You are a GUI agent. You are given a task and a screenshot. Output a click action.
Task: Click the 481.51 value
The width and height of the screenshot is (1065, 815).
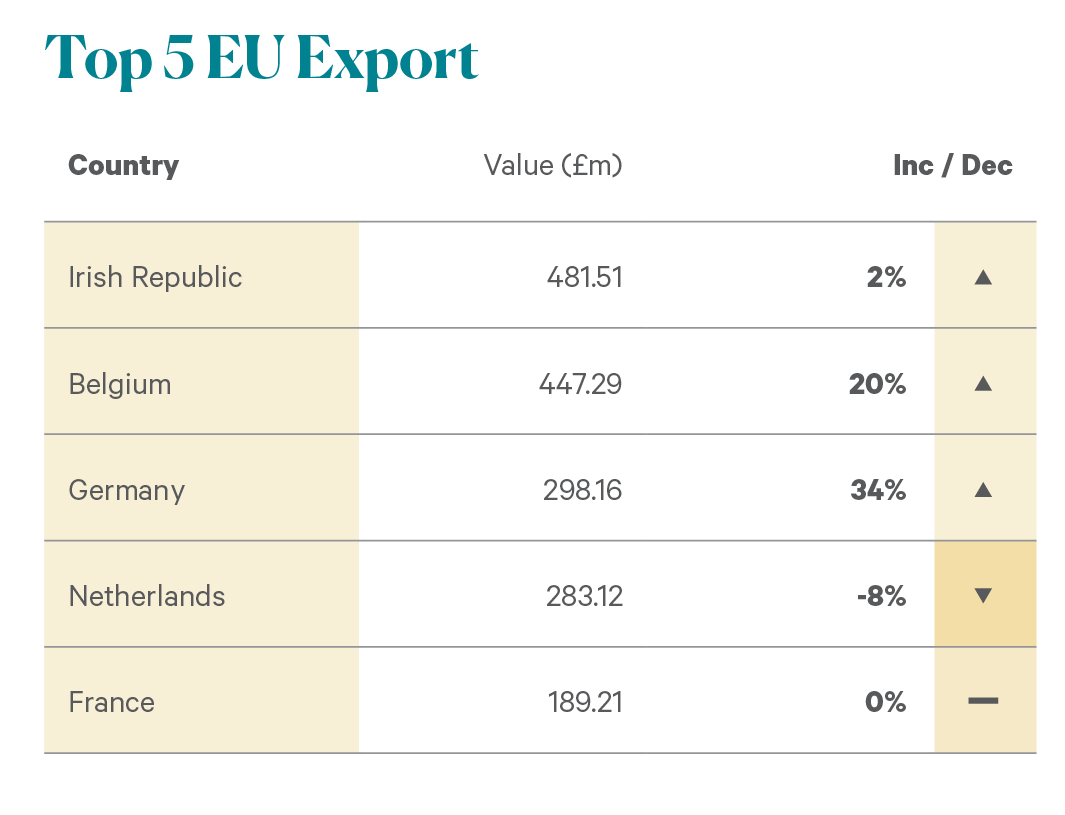point(584,277)
